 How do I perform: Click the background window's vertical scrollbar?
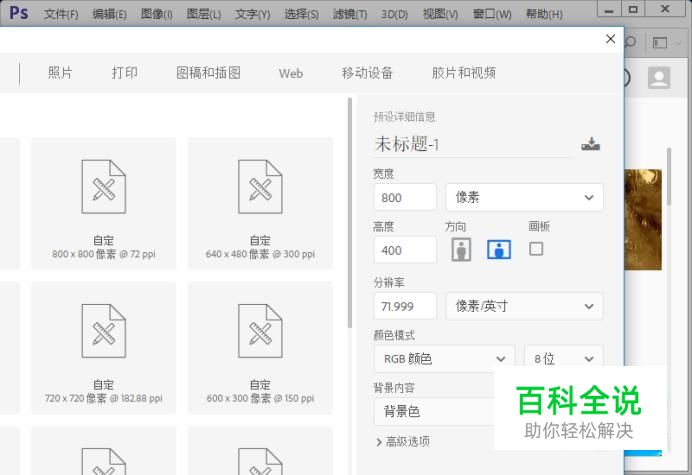[x=669, y=177]
